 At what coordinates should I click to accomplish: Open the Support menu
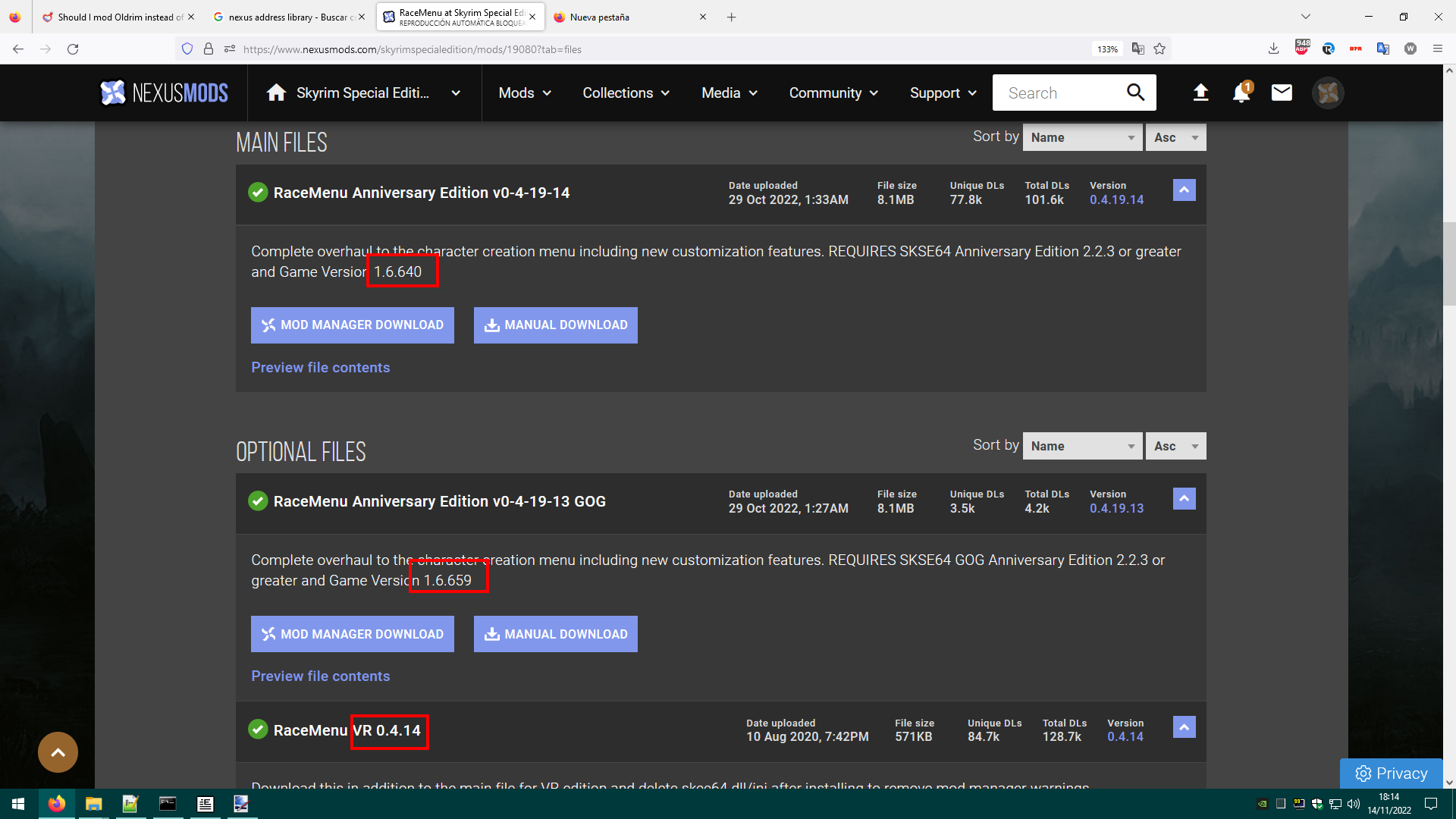pos(943,93)
